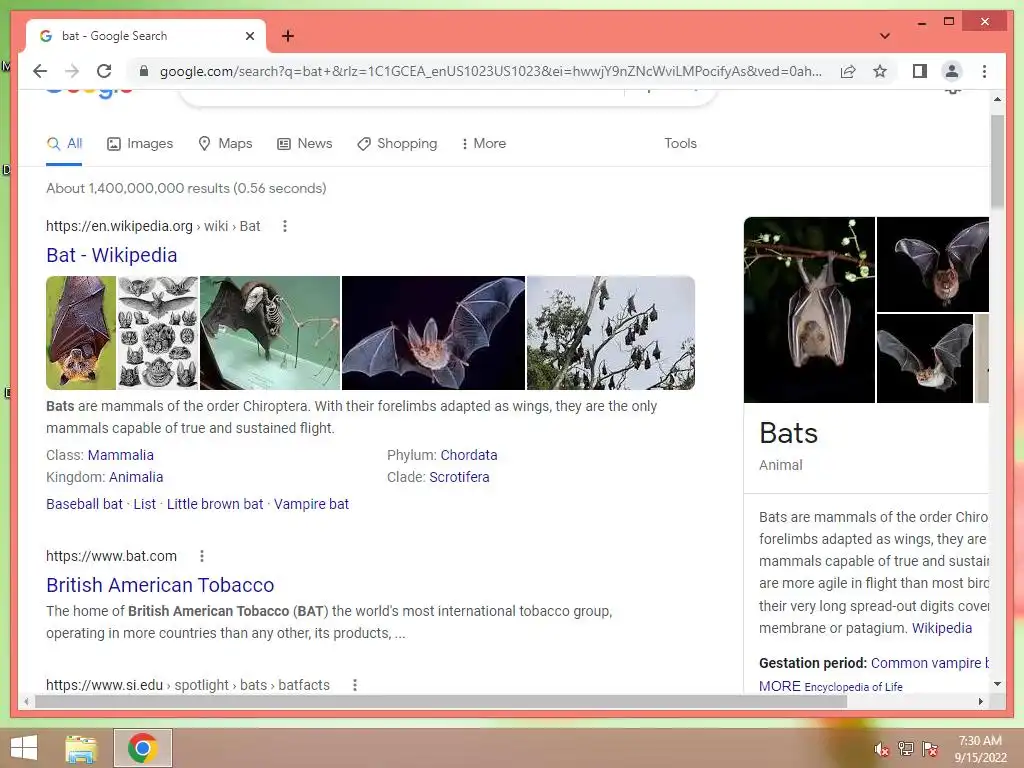Click the horizontal scrollbar right arrow

tap(980, 701)
